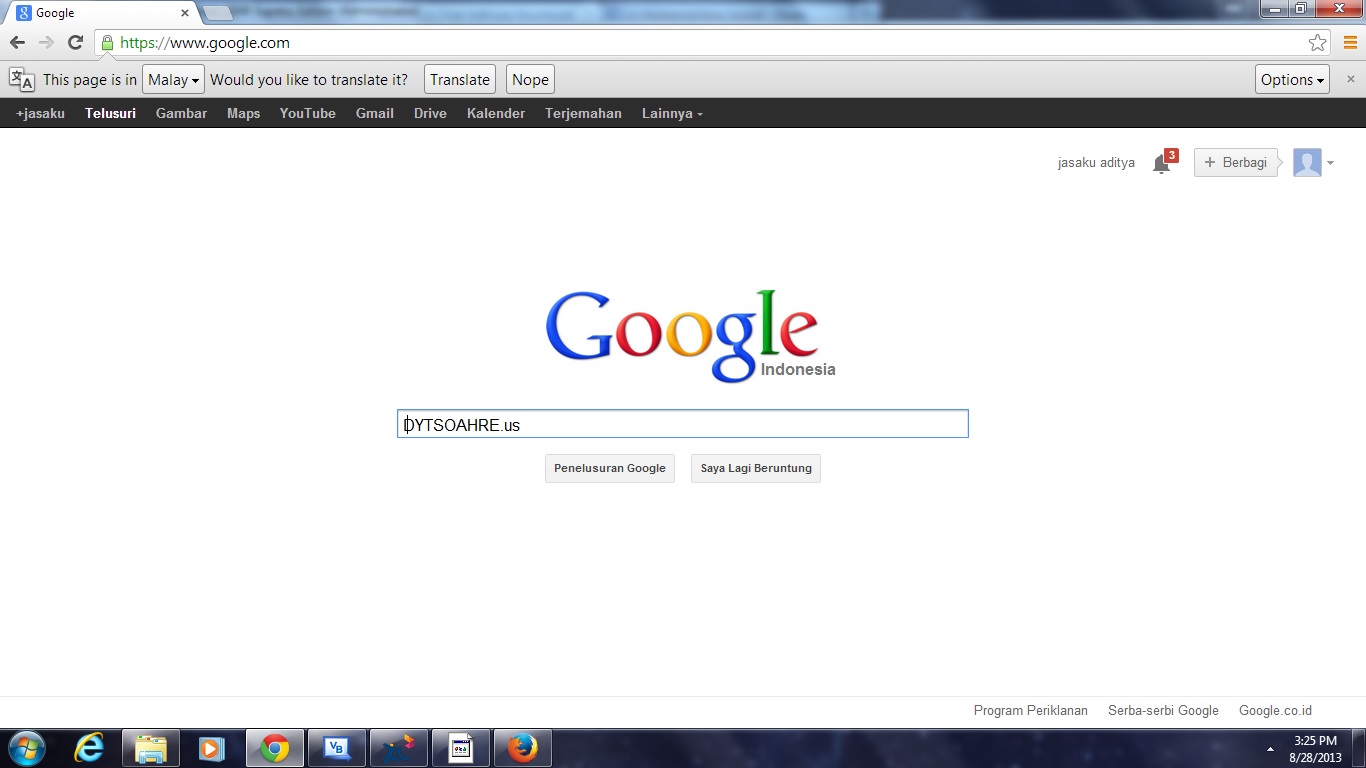Open Maps in the Google bar

pyautogui.click(x=243, y=113)
